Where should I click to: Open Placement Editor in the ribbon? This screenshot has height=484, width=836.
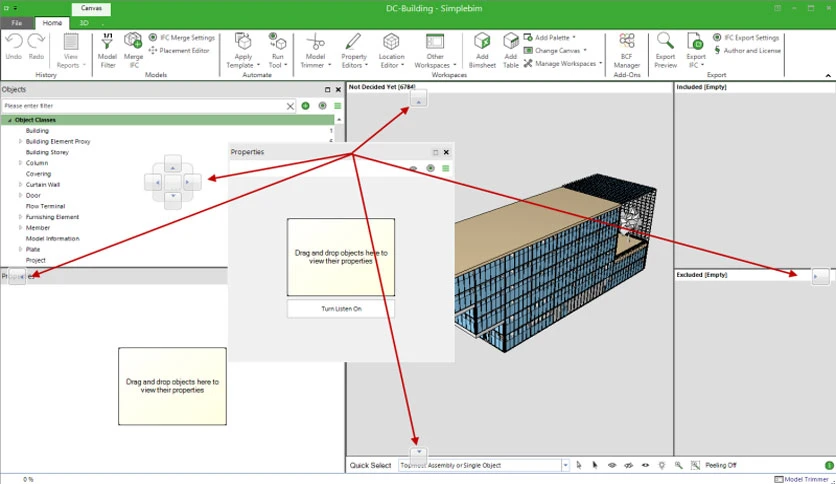point(179,51)
